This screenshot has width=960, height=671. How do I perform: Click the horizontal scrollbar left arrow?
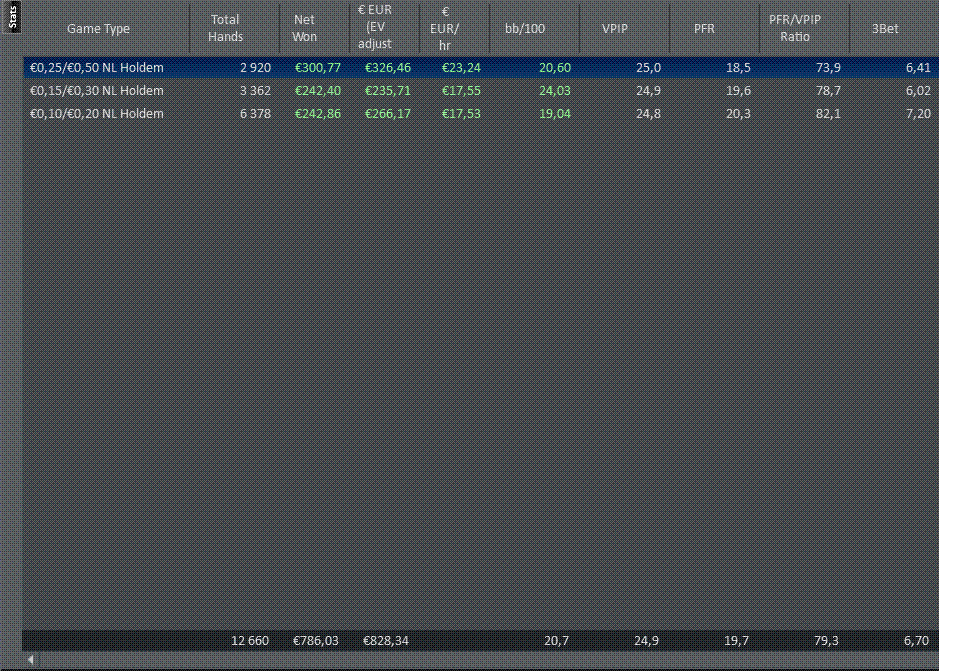point(30,659)
